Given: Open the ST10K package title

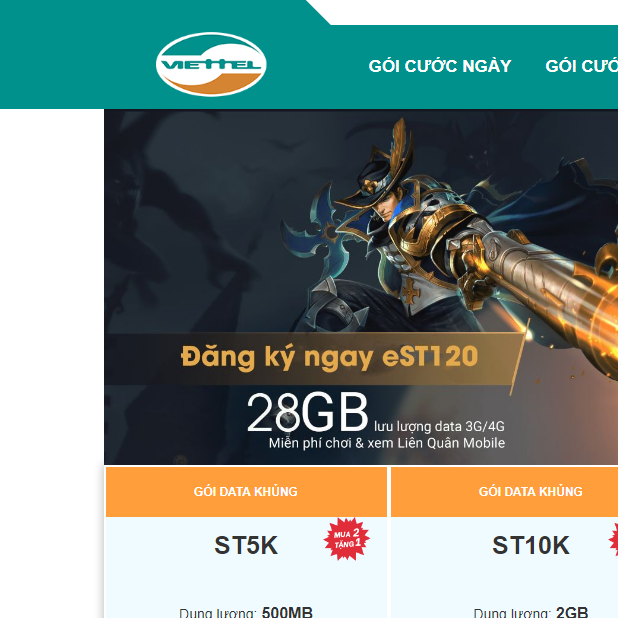Looking at the screenshot, I should pyautogui.click(x=531, y=545).
